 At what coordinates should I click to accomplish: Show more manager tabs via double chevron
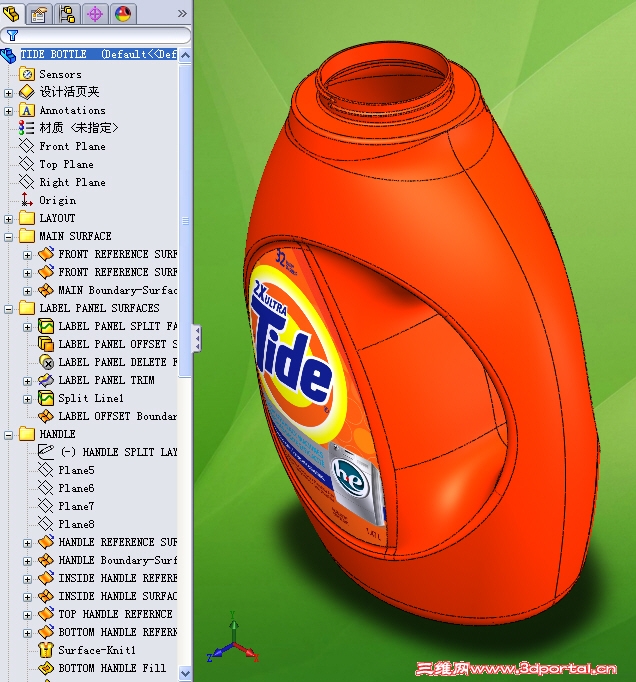pyautogui.click(x=182, y=14)
